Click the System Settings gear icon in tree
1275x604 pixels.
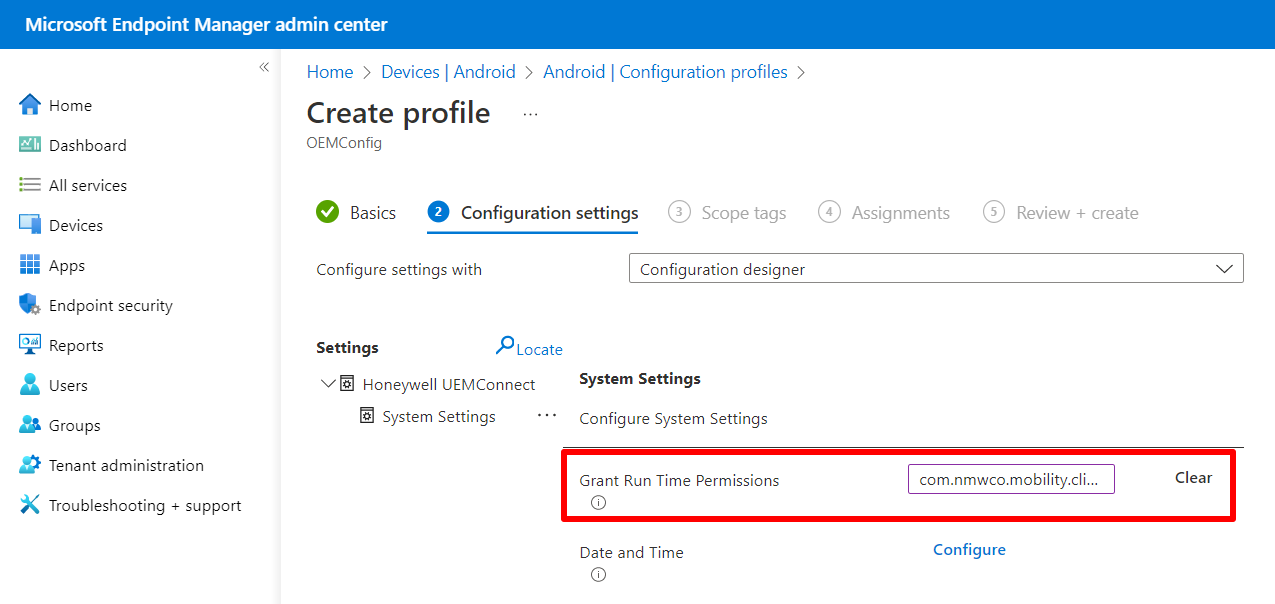(367, 416)
